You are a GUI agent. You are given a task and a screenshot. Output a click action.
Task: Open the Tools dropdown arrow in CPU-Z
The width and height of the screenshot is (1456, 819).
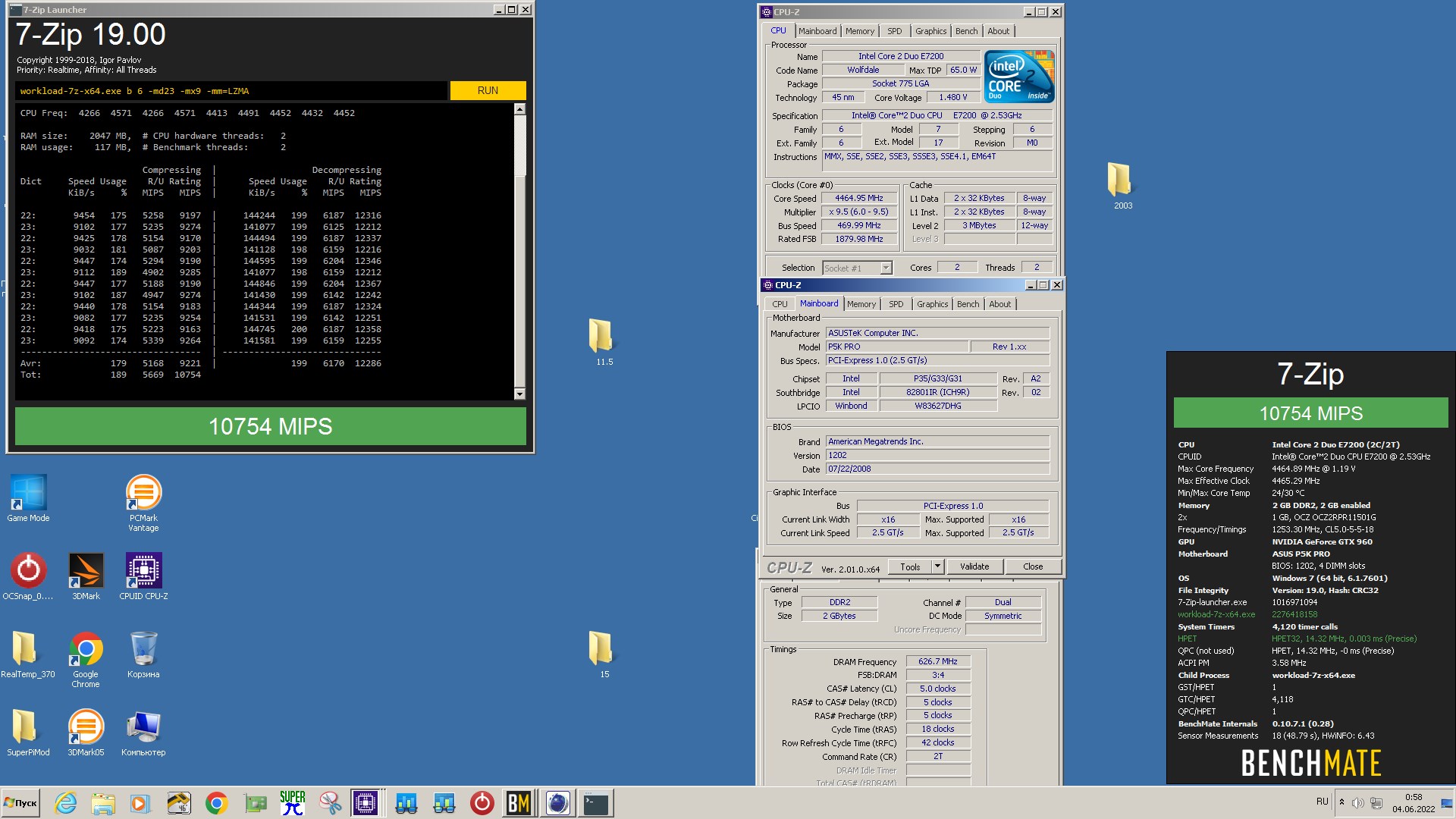937,566
